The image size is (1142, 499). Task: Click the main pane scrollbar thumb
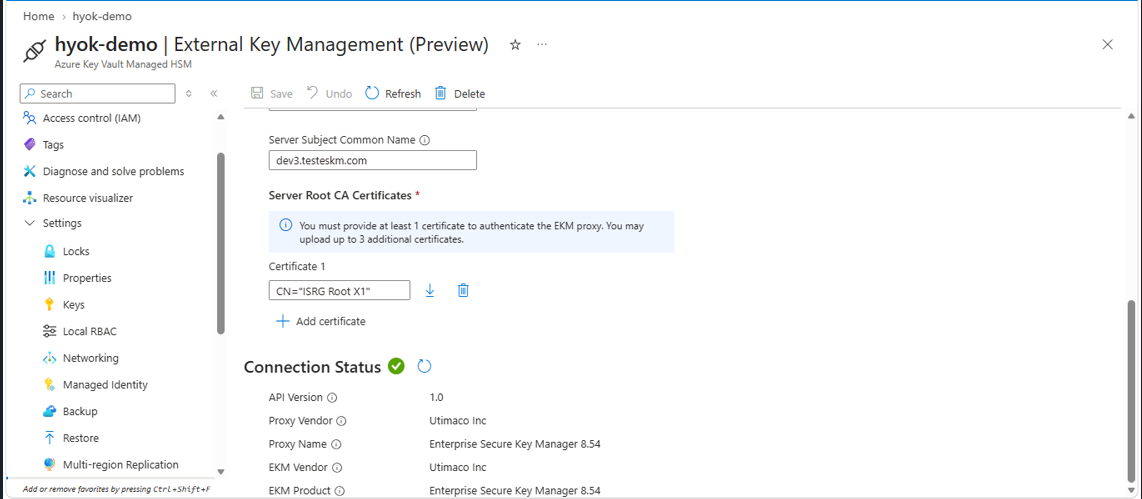click(x=1131, y=391)
